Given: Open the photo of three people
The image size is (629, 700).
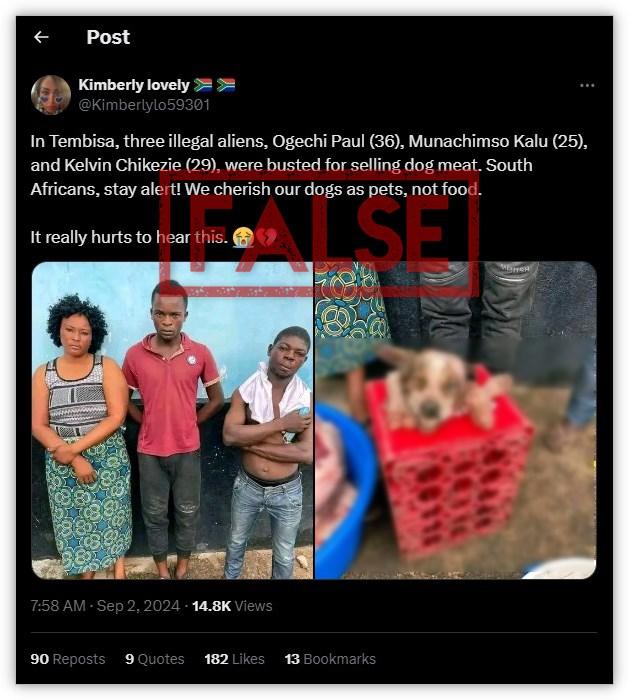Looking at the screenshot, I should point(172,421).
